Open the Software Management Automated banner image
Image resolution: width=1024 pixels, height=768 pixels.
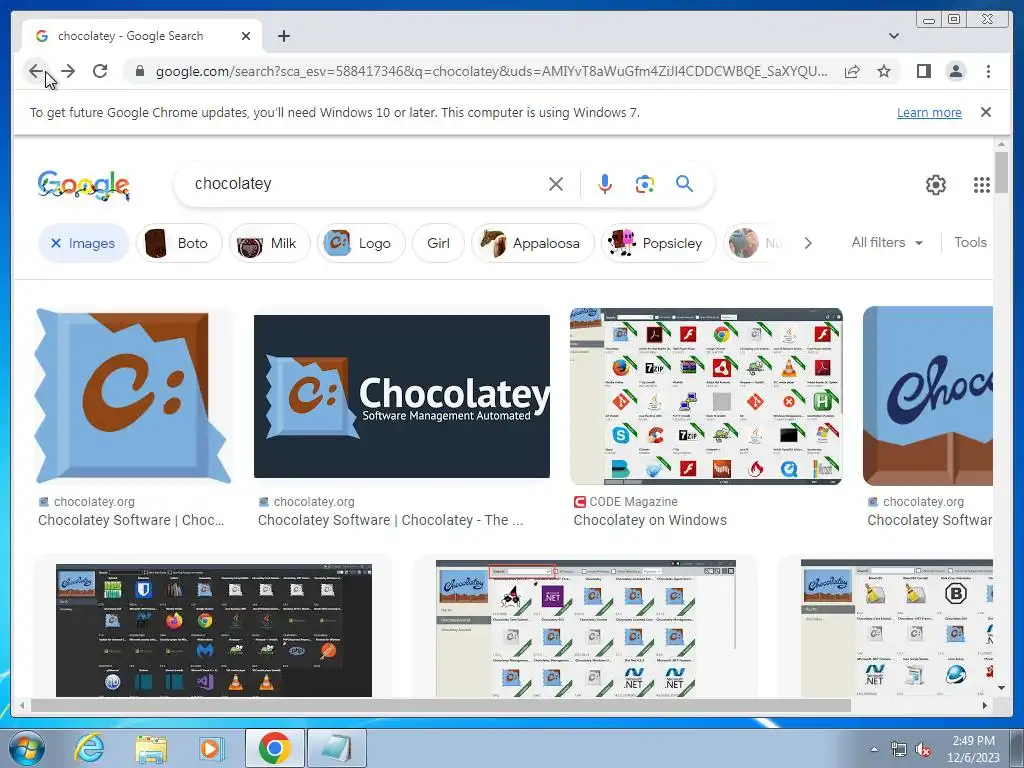point(402,396)
